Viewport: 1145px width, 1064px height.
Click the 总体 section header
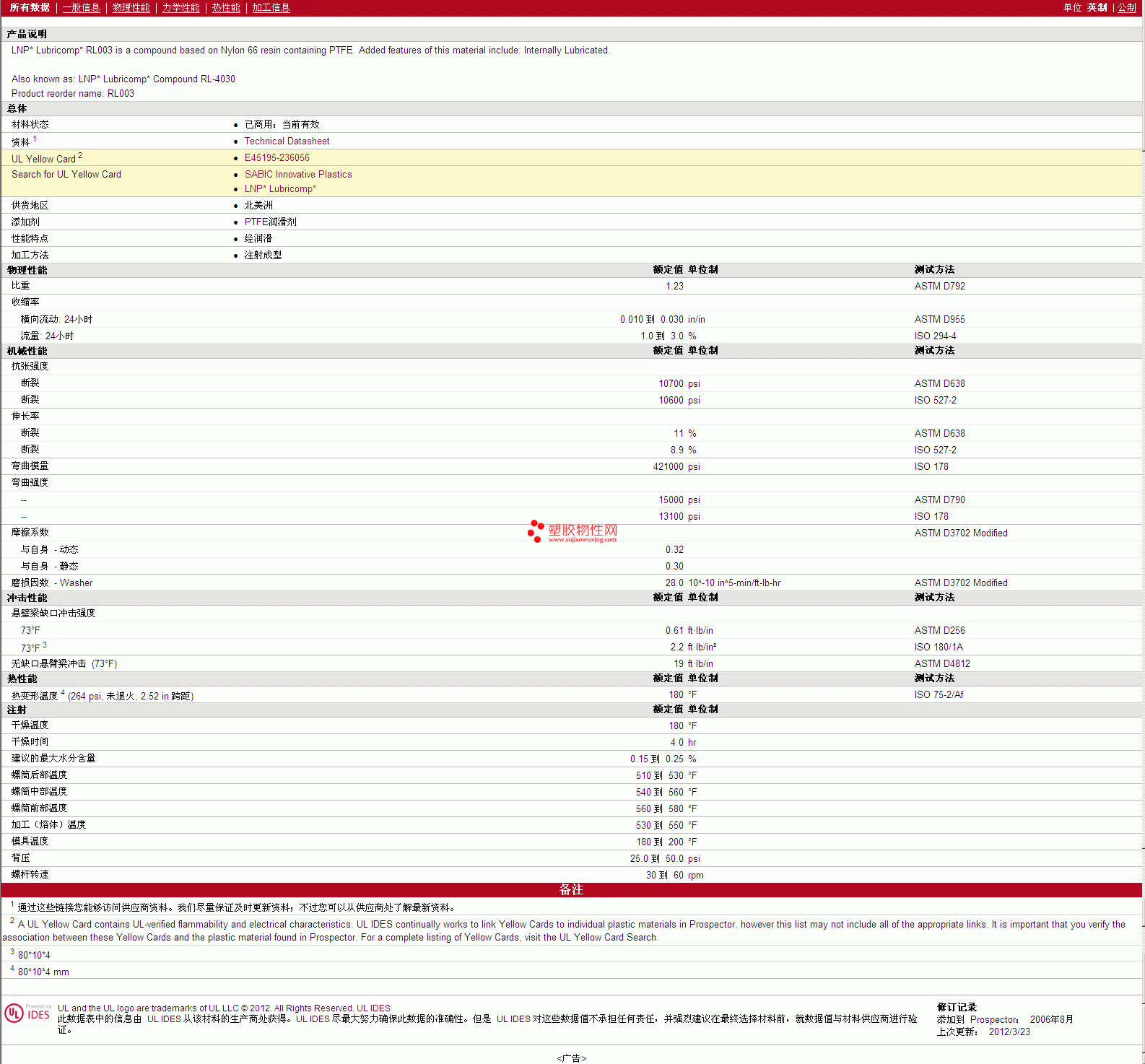click(17, 108)
